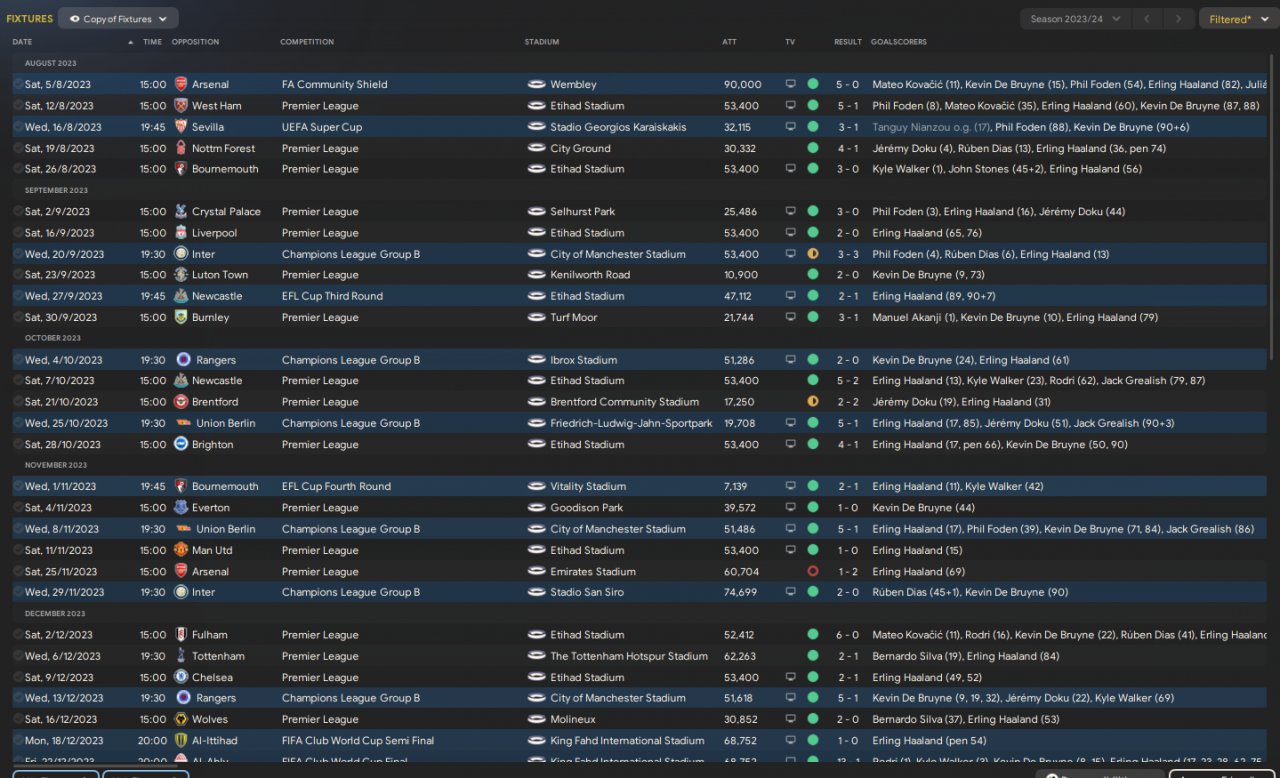Click the Burnley club crest
Image resolution: width=1280 pixels, height=778 pixels.
coord(181,317)
